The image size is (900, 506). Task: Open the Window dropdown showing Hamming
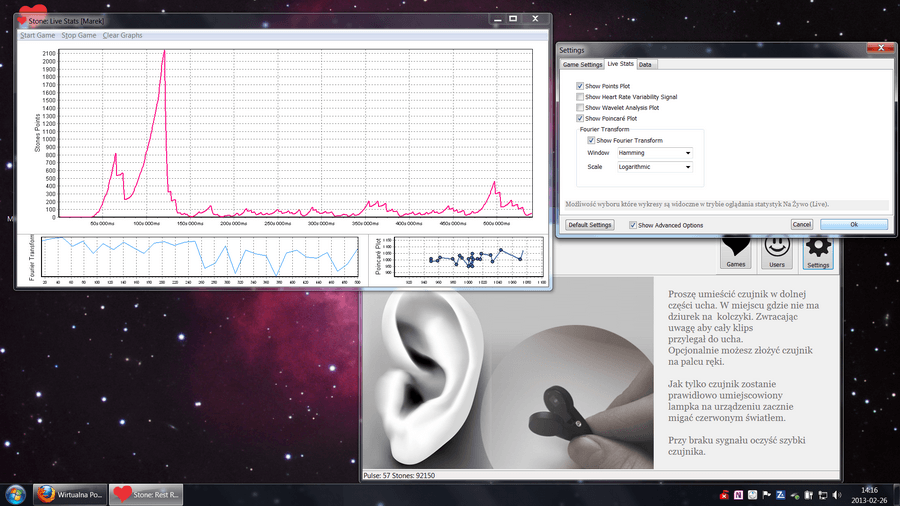tap(654, 153)
